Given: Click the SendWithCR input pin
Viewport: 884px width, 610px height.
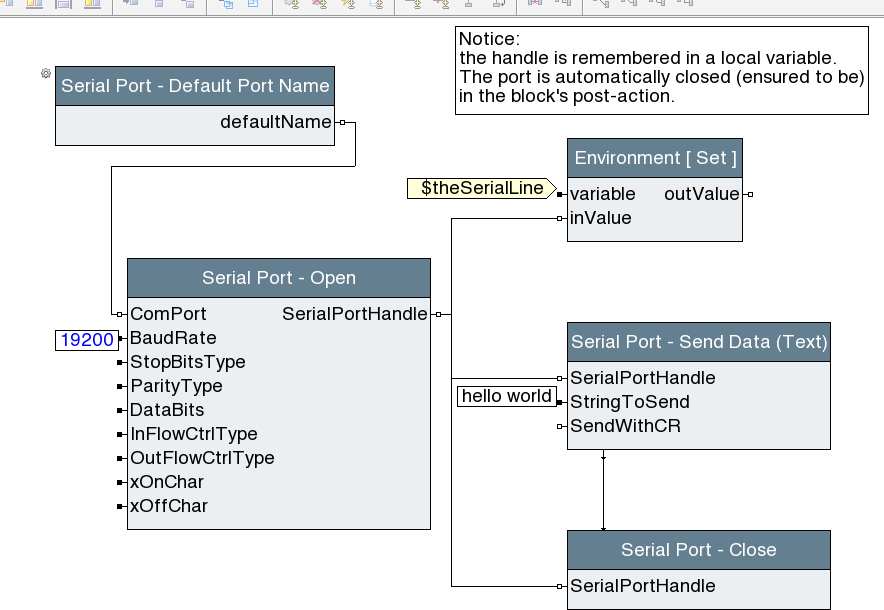Looking at the screenshot, I should coord(560,426).
